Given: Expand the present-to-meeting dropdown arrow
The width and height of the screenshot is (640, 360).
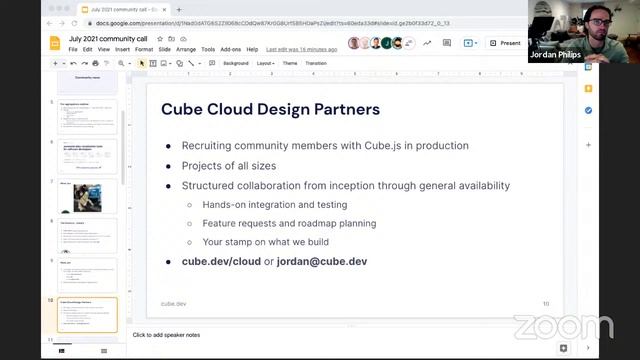Looking at the screenshot, I should (x=476, y=43).
